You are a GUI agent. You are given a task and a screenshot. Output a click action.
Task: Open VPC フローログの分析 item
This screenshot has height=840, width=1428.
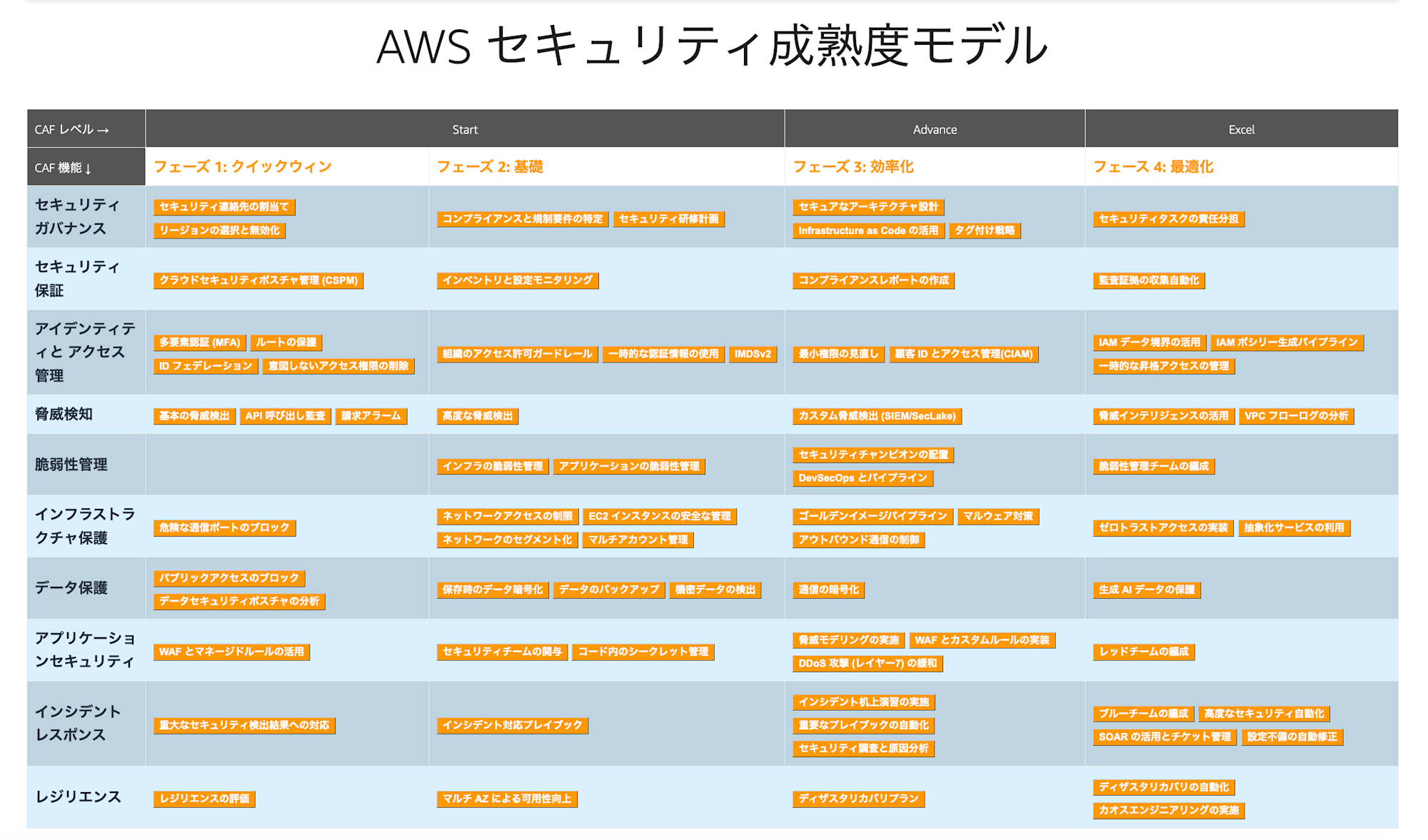(x=1297, y=416)
